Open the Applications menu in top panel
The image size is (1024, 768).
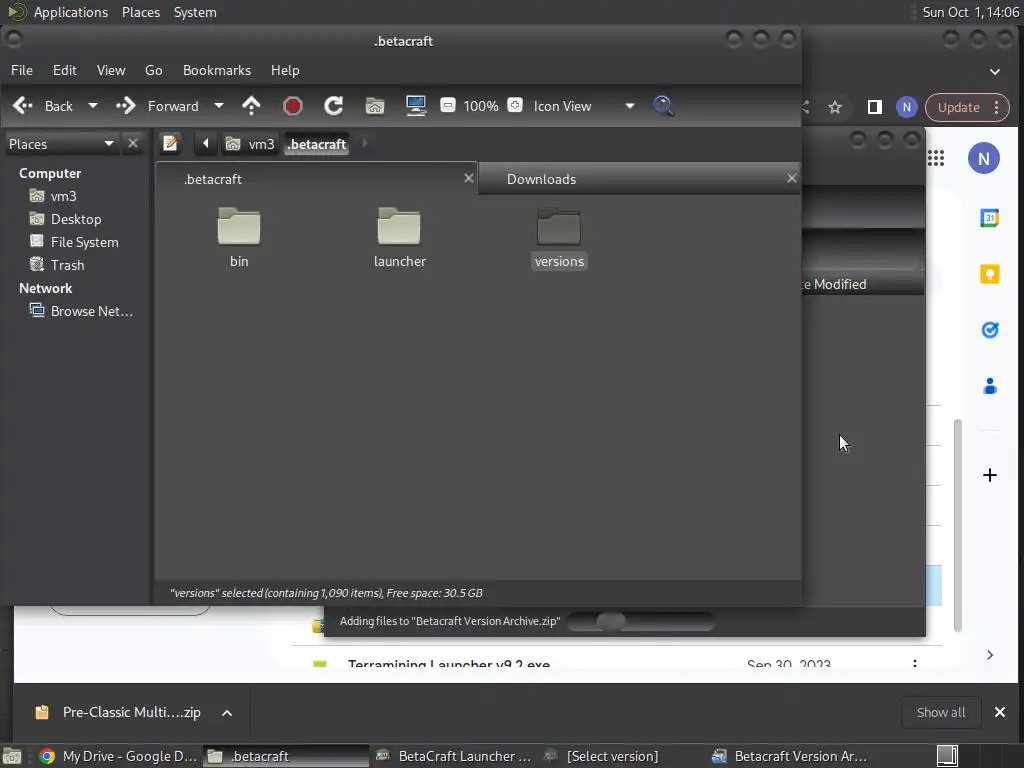point(71,12)
